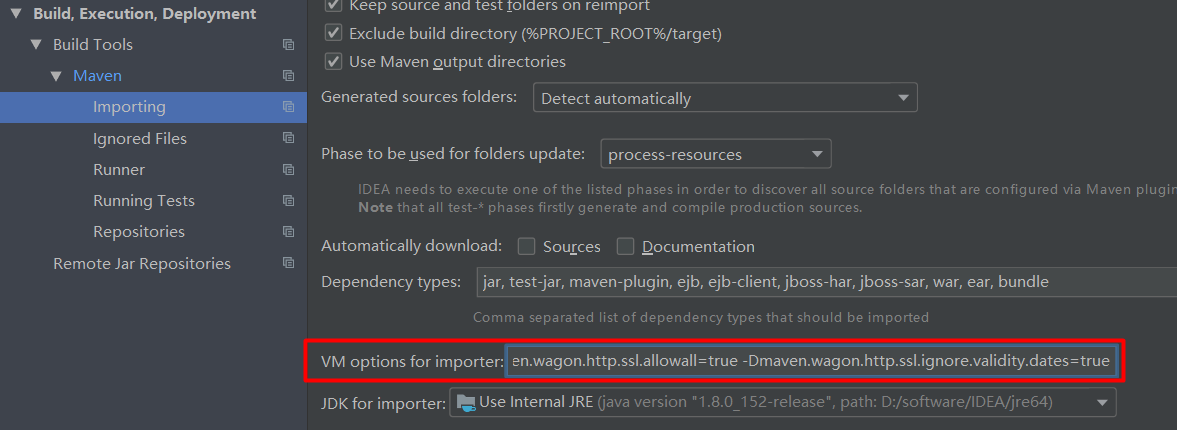Click the copy icon next to Maven

point(289,76)
